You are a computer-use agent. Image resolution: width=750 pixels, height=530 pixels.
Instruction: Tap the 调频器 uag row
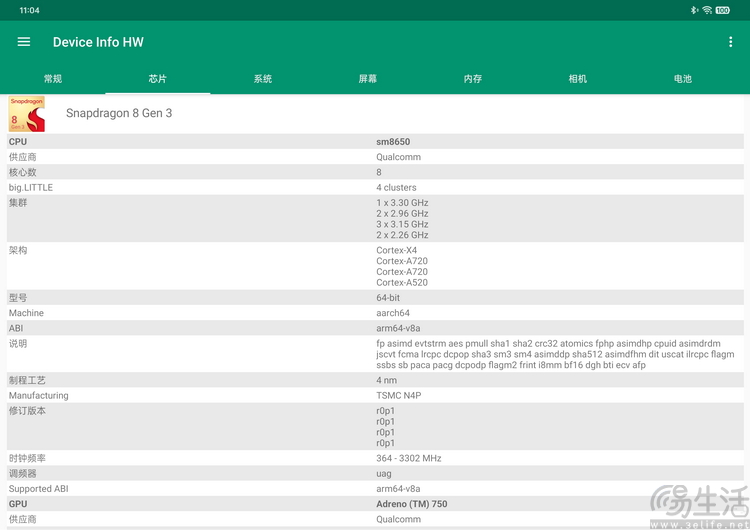pyautogui.click(x=375, y=474)
